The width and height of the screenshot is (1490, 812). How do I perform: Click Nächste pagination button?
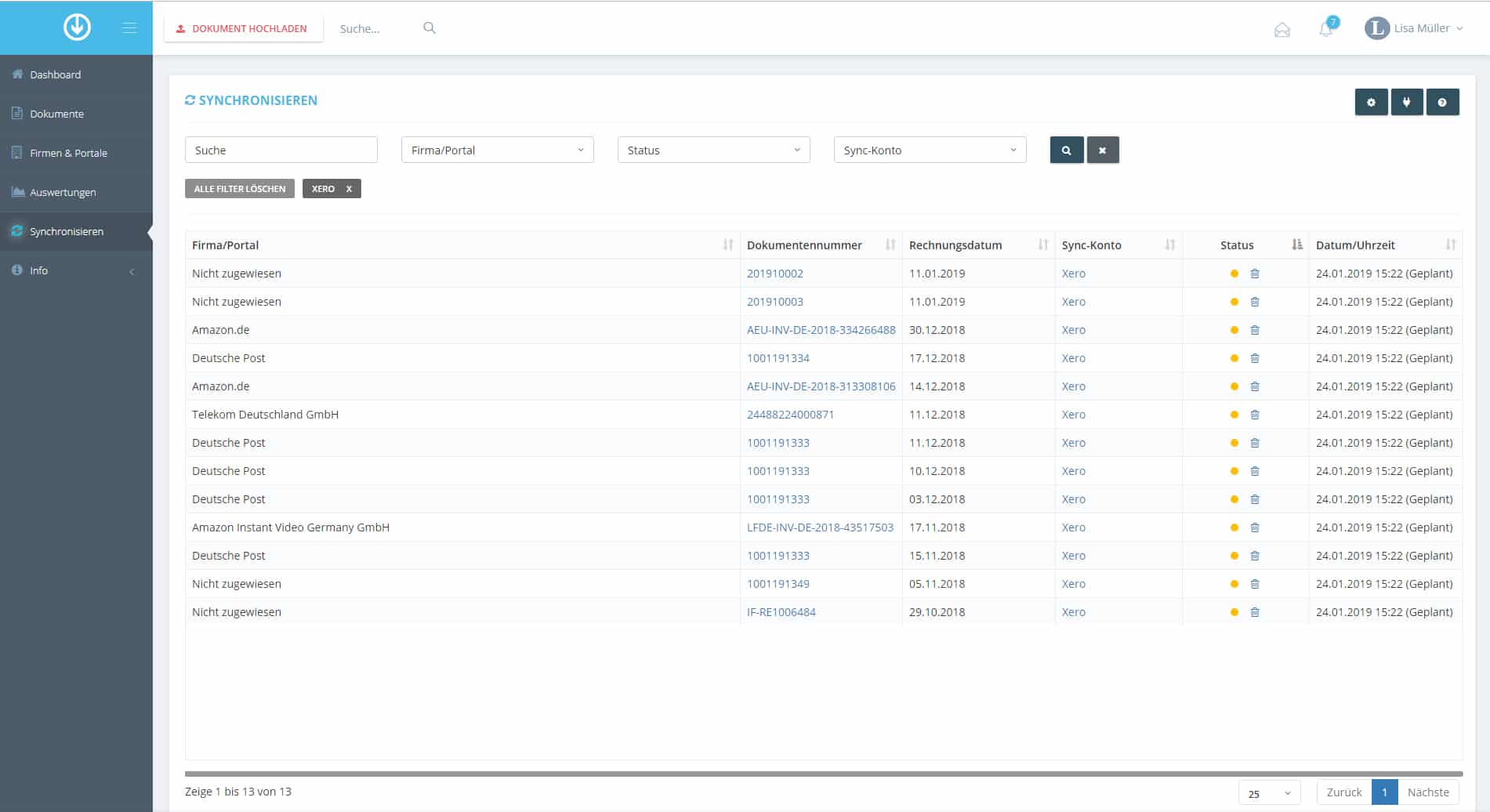1428,792
